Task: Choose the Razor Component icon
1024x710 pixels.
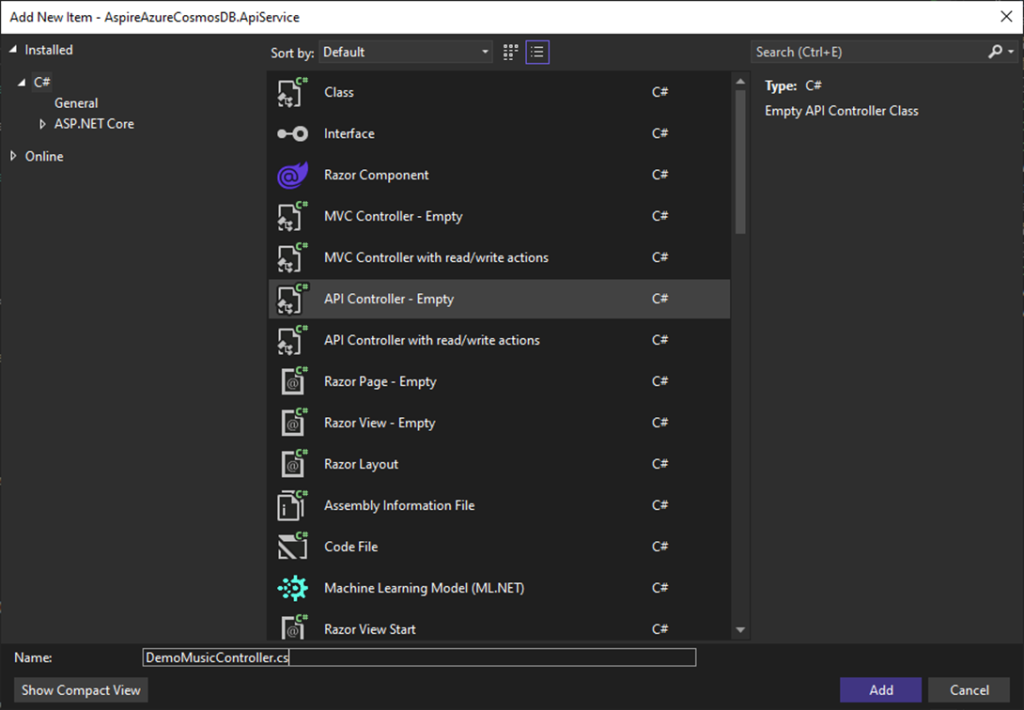Action: pyautogui.click(x=292, y=175)
